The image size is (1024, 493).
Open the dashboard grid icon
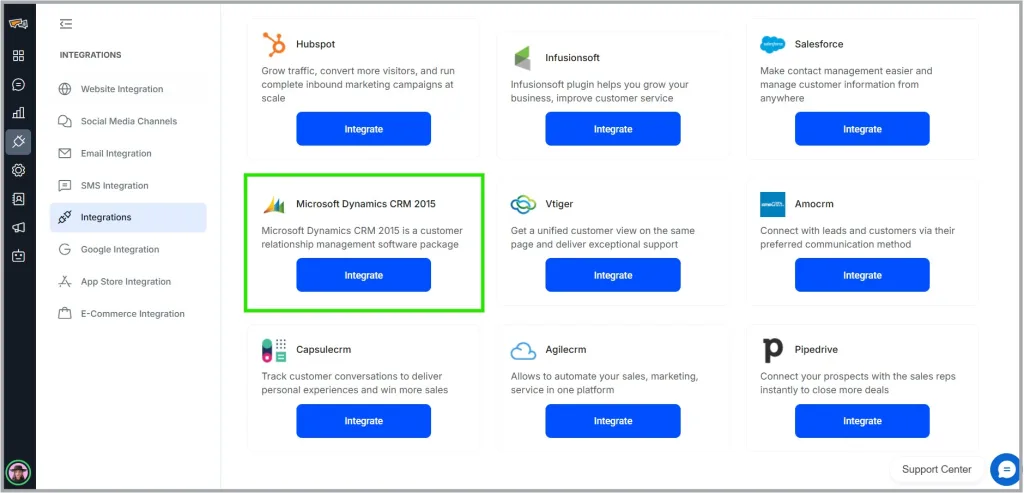point(18,56)
